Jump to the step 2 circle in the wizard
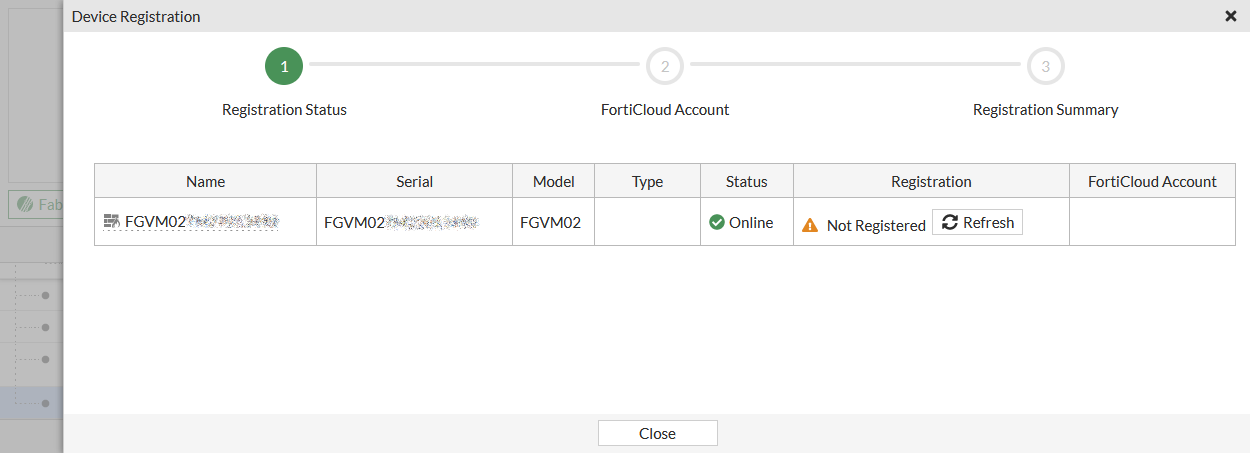This screenshot has width=1250, height=453. [665, 67]
